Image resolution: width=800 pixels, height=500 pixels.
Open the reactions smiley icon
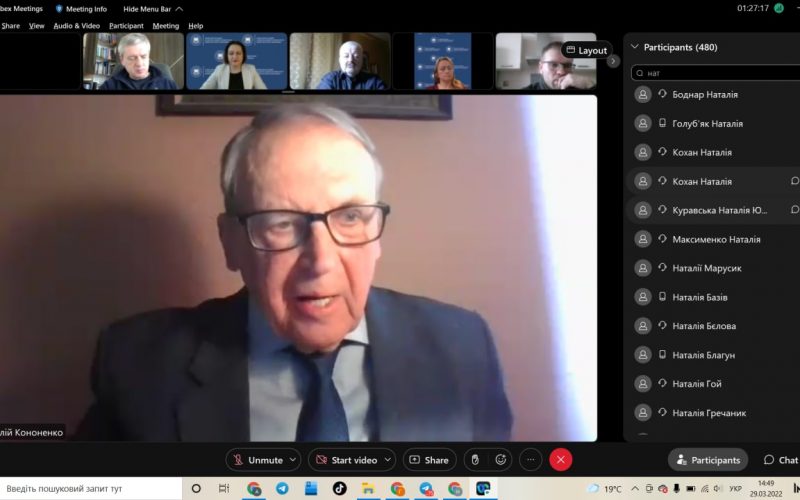click(500, 460)
